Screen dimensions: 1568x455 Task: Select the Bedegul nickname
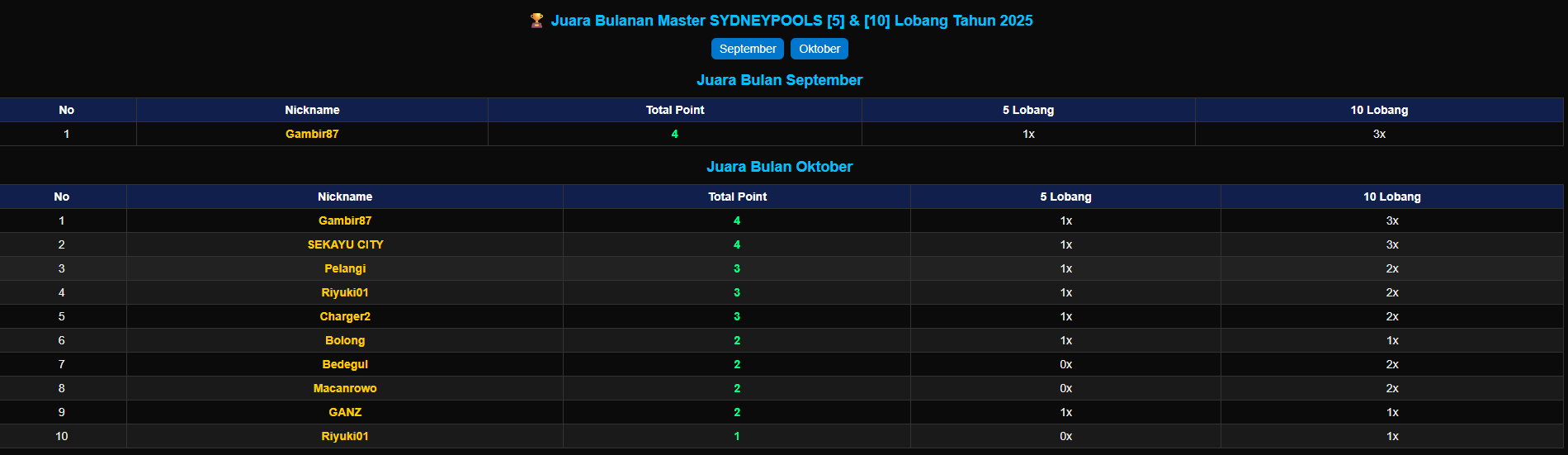[x=345, y=364]
